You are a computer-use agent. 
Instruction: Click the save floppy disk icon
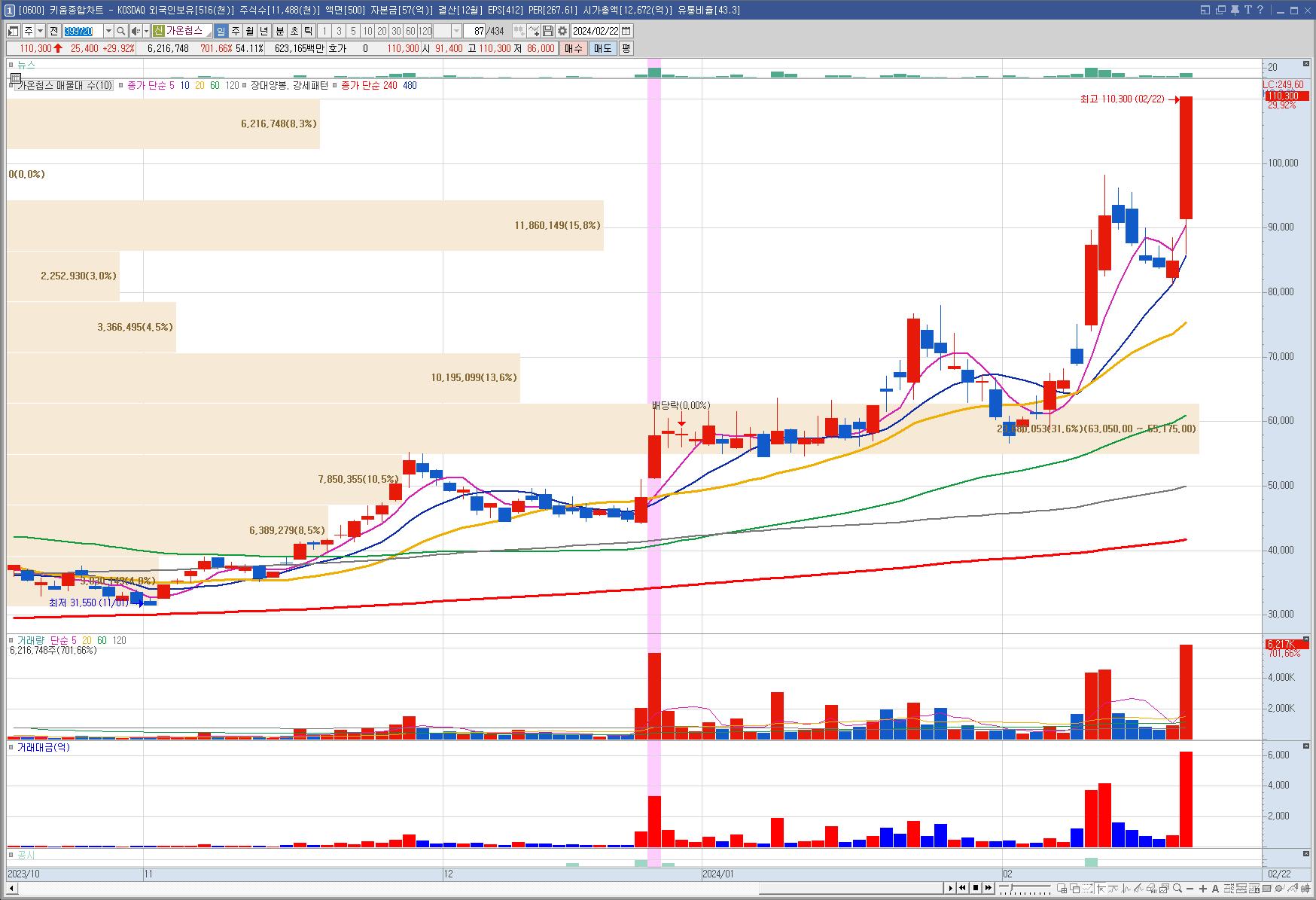coord(548,31)
